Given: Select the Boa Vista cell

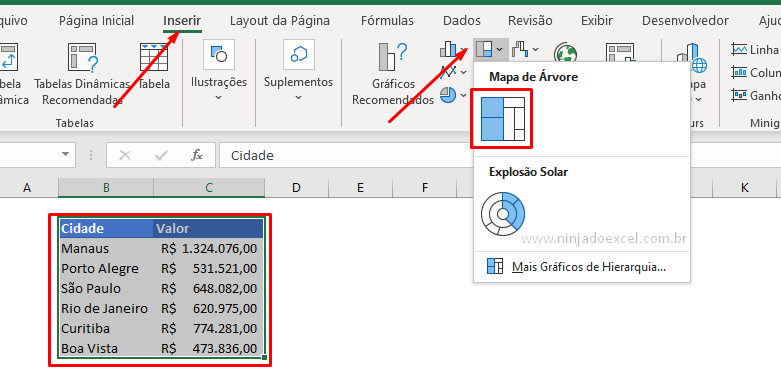Looking at the screenshot, I should point(106,348).
